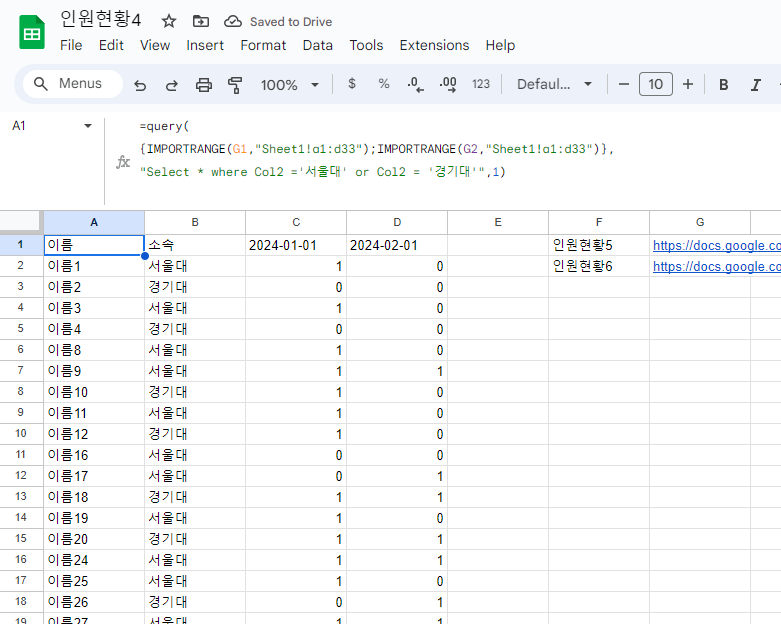The image size is (781, 624).
Task: Format as percent with the % icon
Action: 384,84
